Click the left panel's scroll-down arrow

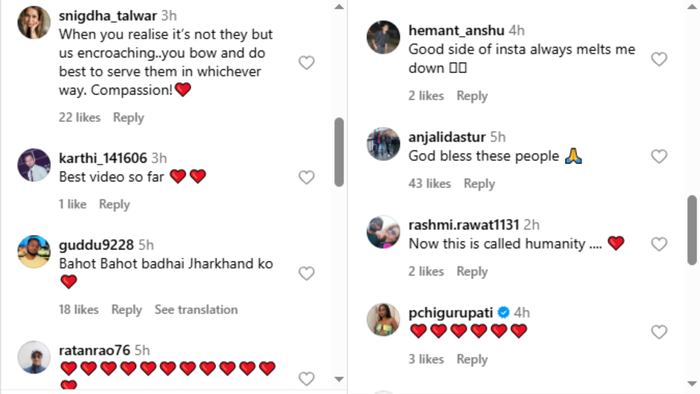(339, 379)
